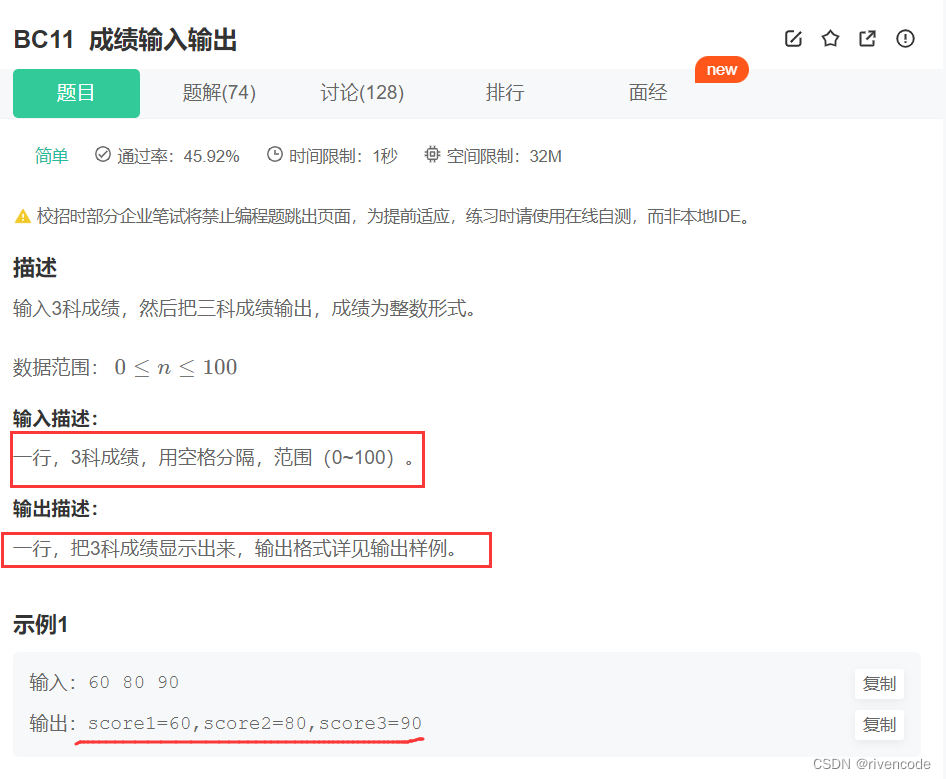Click the 数据范围 formula line
The image size is (946, 779).
[125, 367]
